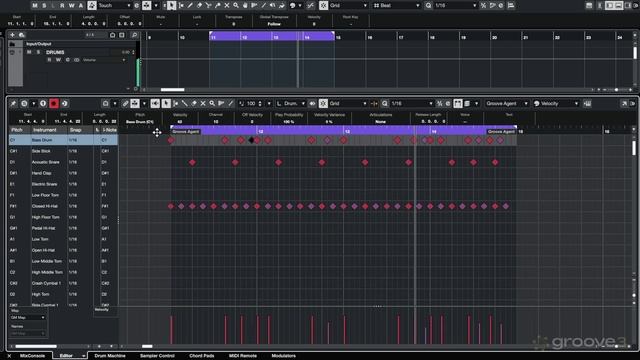Select Erase tool in drum editor toolbar
Screen dimensions: 640x360
194,104
